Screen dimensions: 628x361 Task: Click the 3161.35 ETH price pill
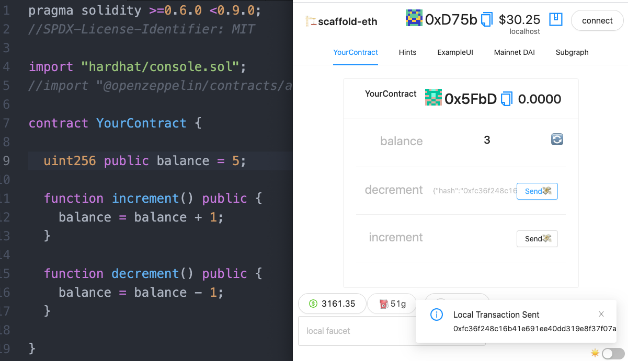[332, 304]
